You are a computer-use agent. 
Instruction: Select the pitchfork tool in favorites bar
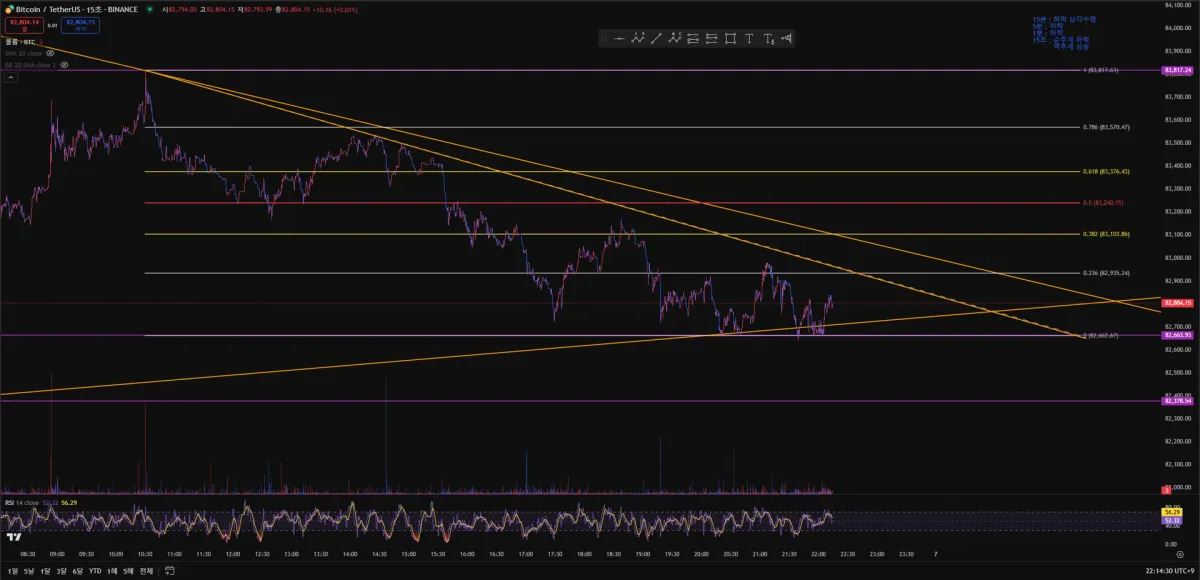tap(787, 38)
